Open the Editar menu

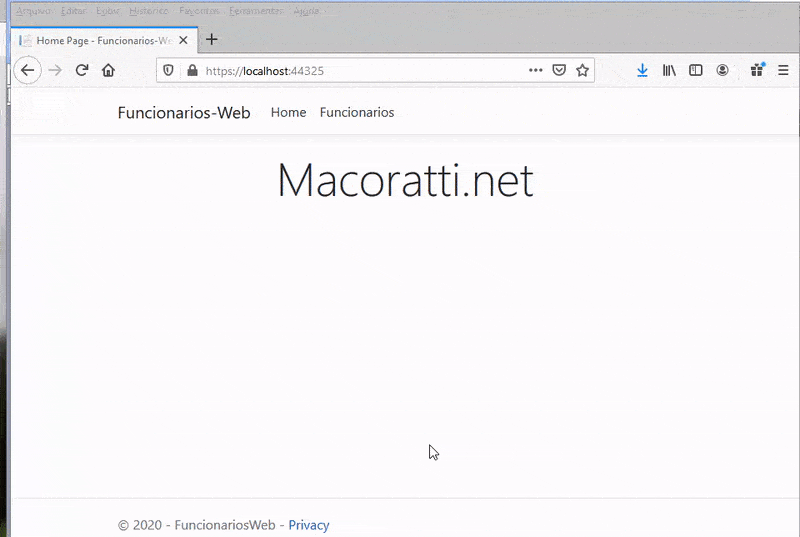pos(73,11)
